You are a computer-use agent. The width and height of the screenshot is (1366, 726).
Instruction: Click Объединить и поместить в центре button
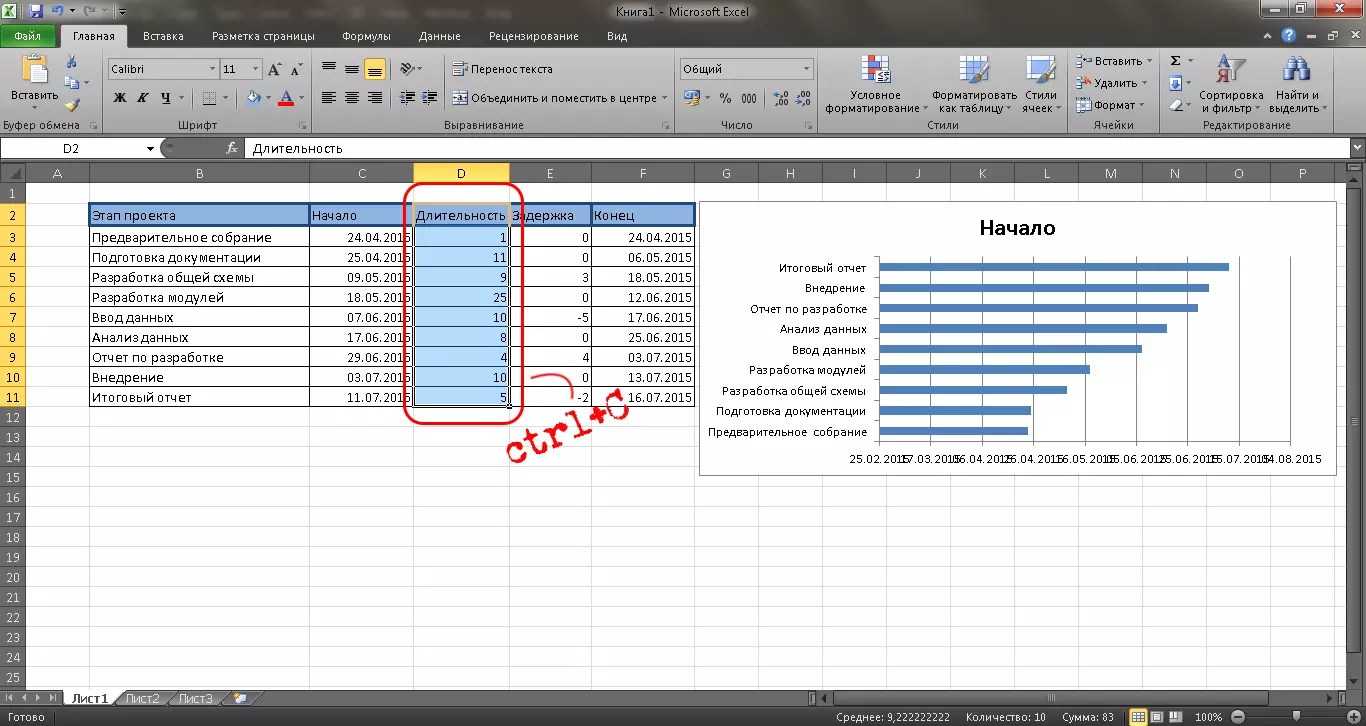click(x=555, y=98)
